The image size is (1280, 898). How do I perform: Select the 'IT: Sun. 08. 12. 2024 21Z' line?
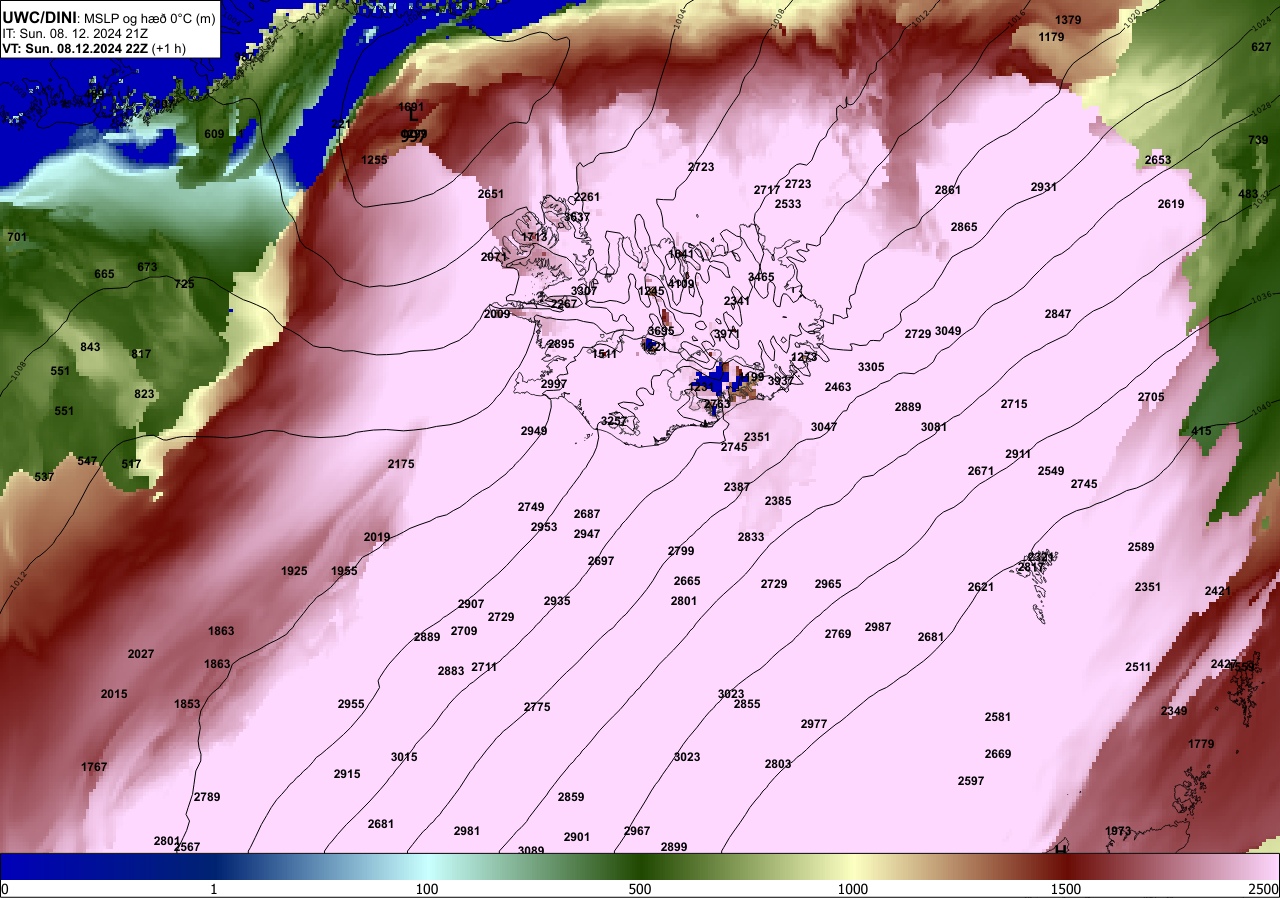coord(76,33)
